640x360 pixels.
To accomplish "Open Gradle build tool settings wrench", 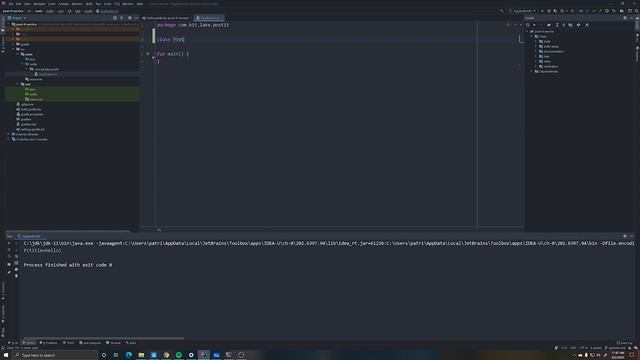I will click(587, 25).
